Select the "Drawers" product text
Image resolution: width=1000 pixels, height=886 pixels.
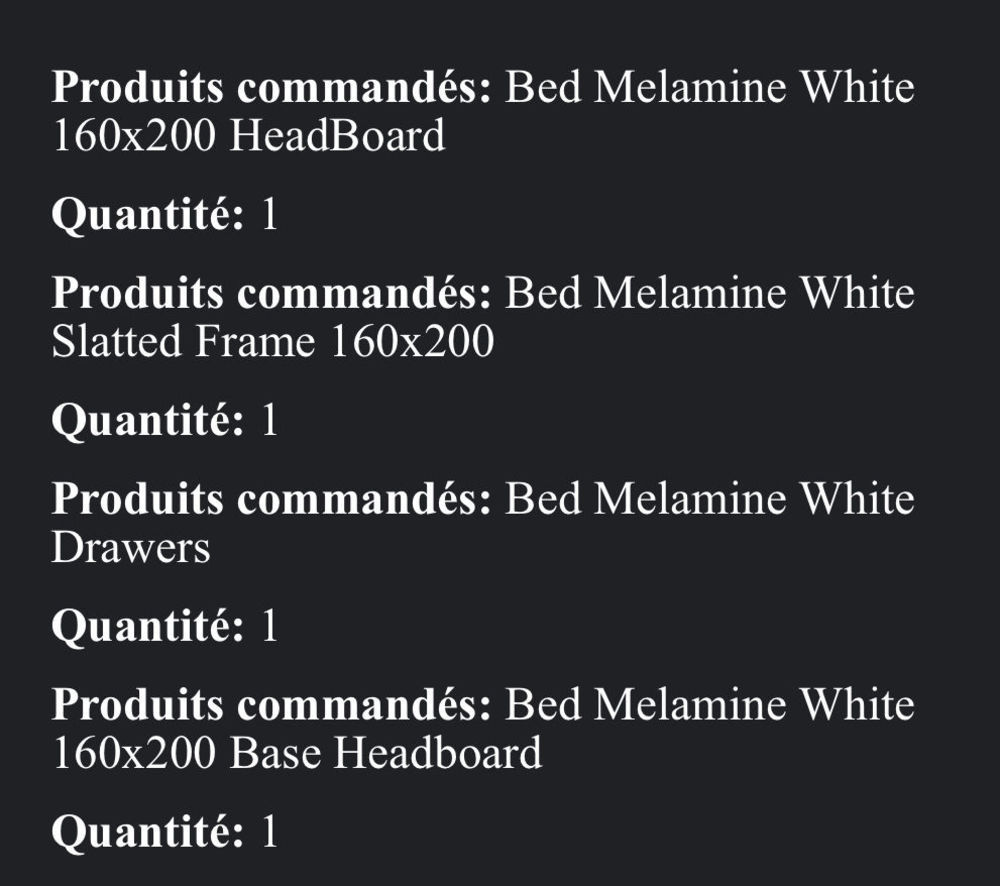coord(131,547)
